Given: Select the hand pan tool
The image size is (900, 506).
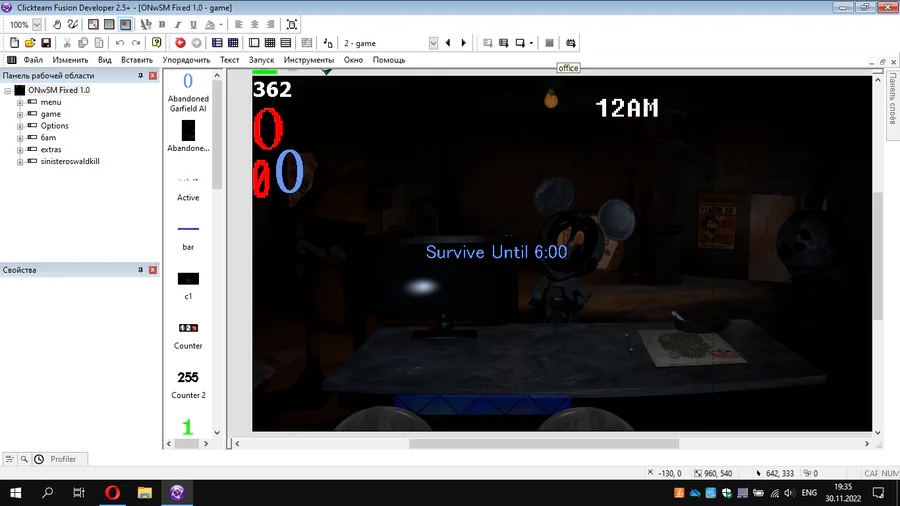Looking at the screenshot, I should (x=57, y=25).
